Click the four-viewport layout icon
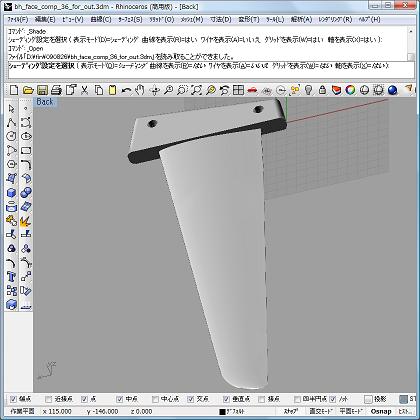The height and width of the screenshot is (420, 420). pyautogui.click(x=238, y=90)
